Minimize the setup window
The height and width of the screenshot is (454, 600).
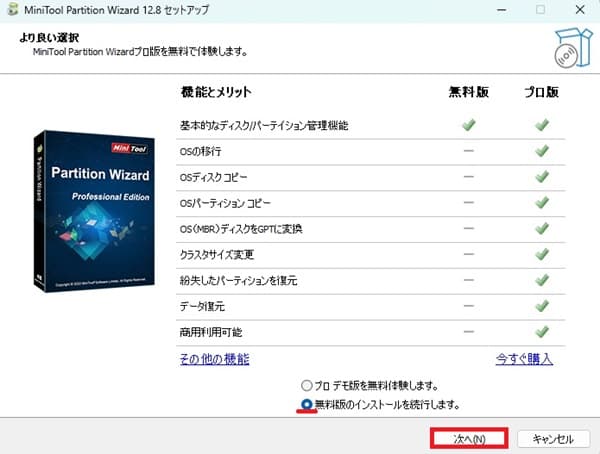[x=502, y=10]
